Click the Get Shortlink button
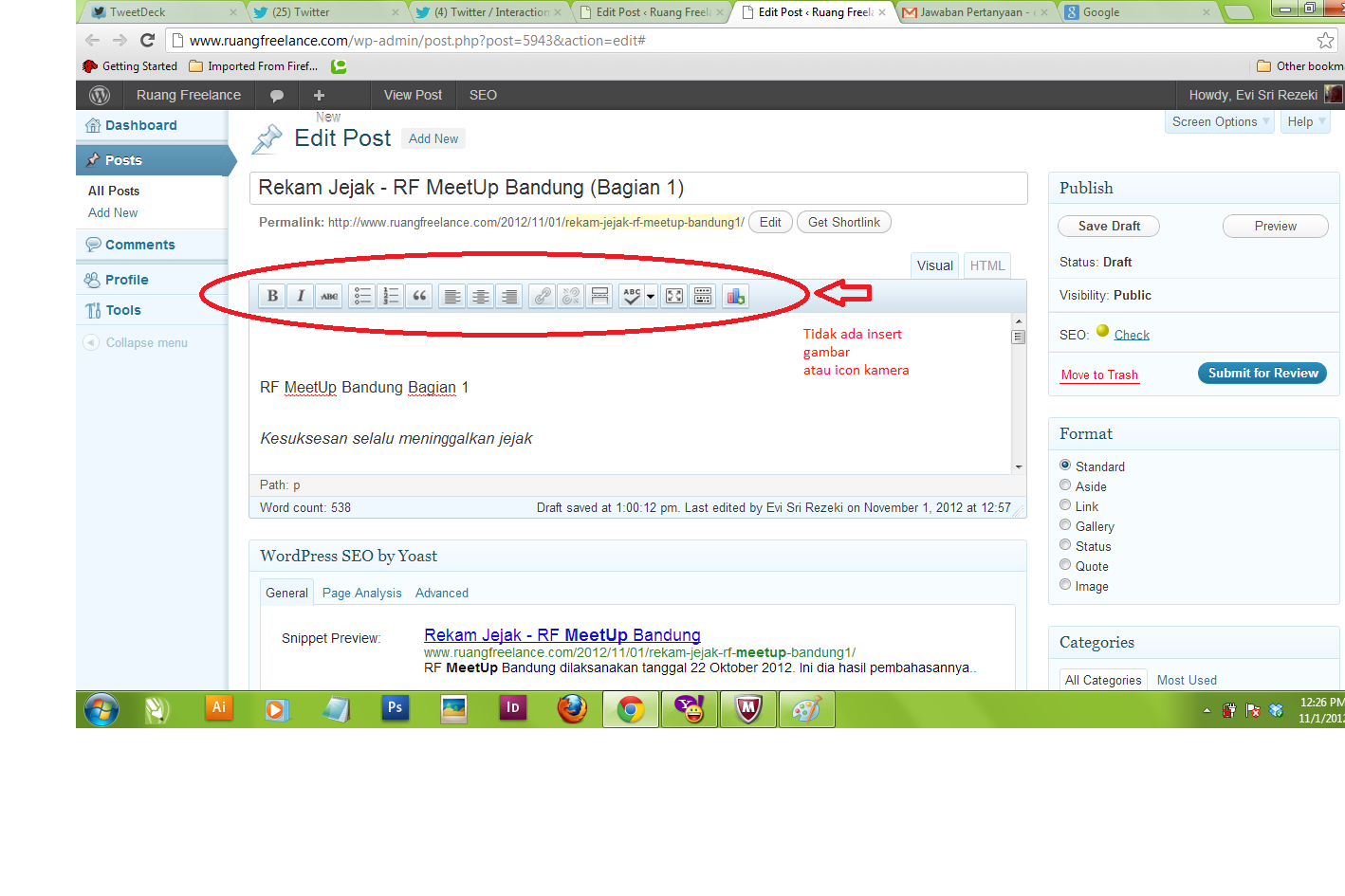This screenshot has height=896, width=1345. tap(843, 222)
